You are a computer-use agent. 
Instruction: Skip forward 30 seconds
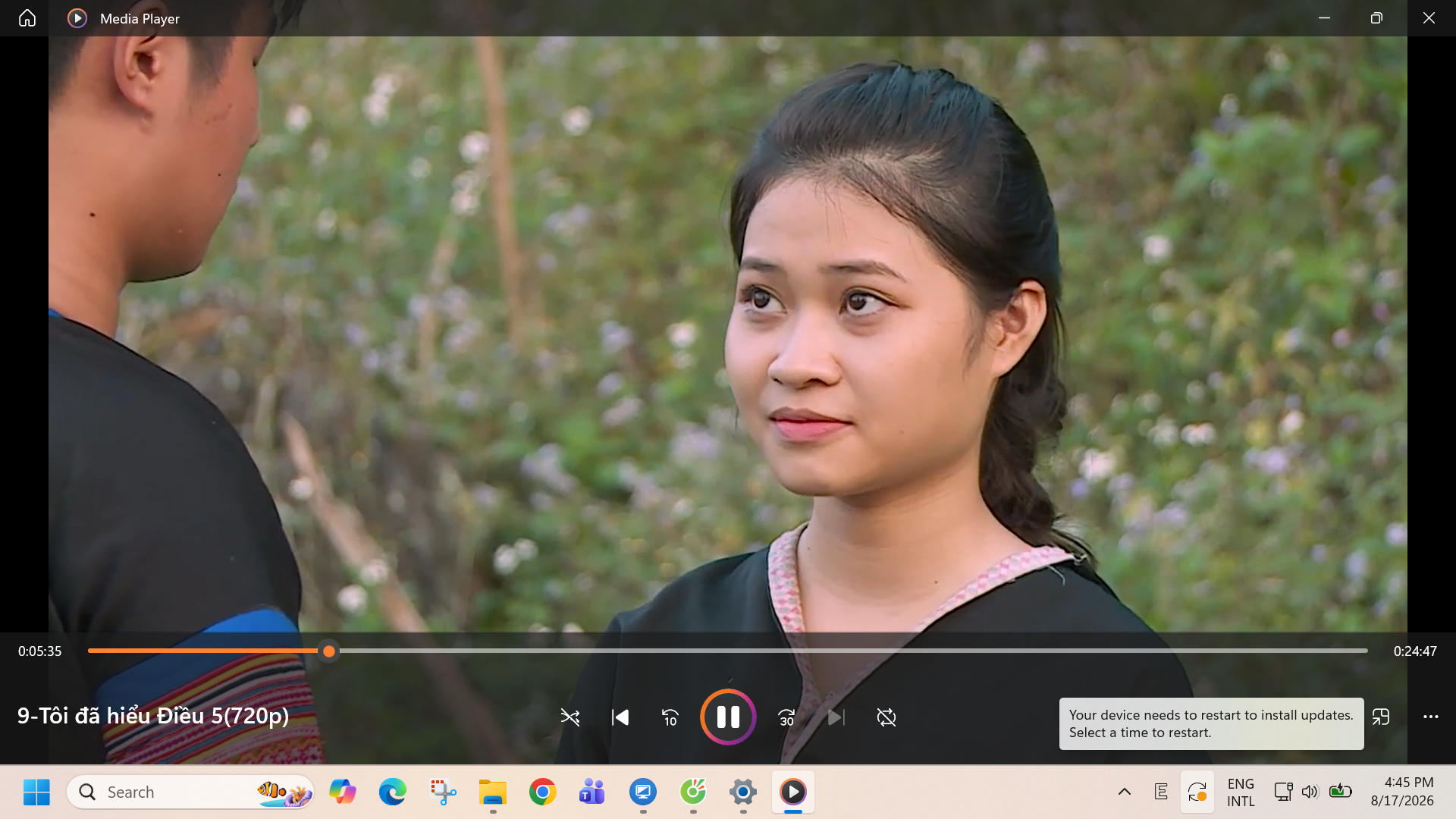[x=786, y=717]
